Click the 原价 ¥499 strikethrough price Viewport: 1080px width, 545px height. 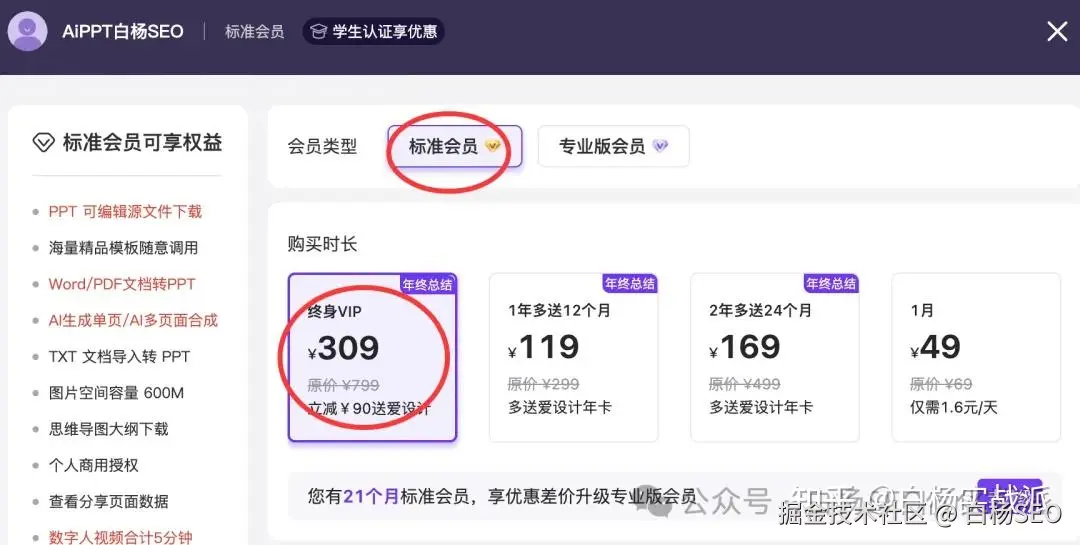pyautogui.click(x=745, y=384)
